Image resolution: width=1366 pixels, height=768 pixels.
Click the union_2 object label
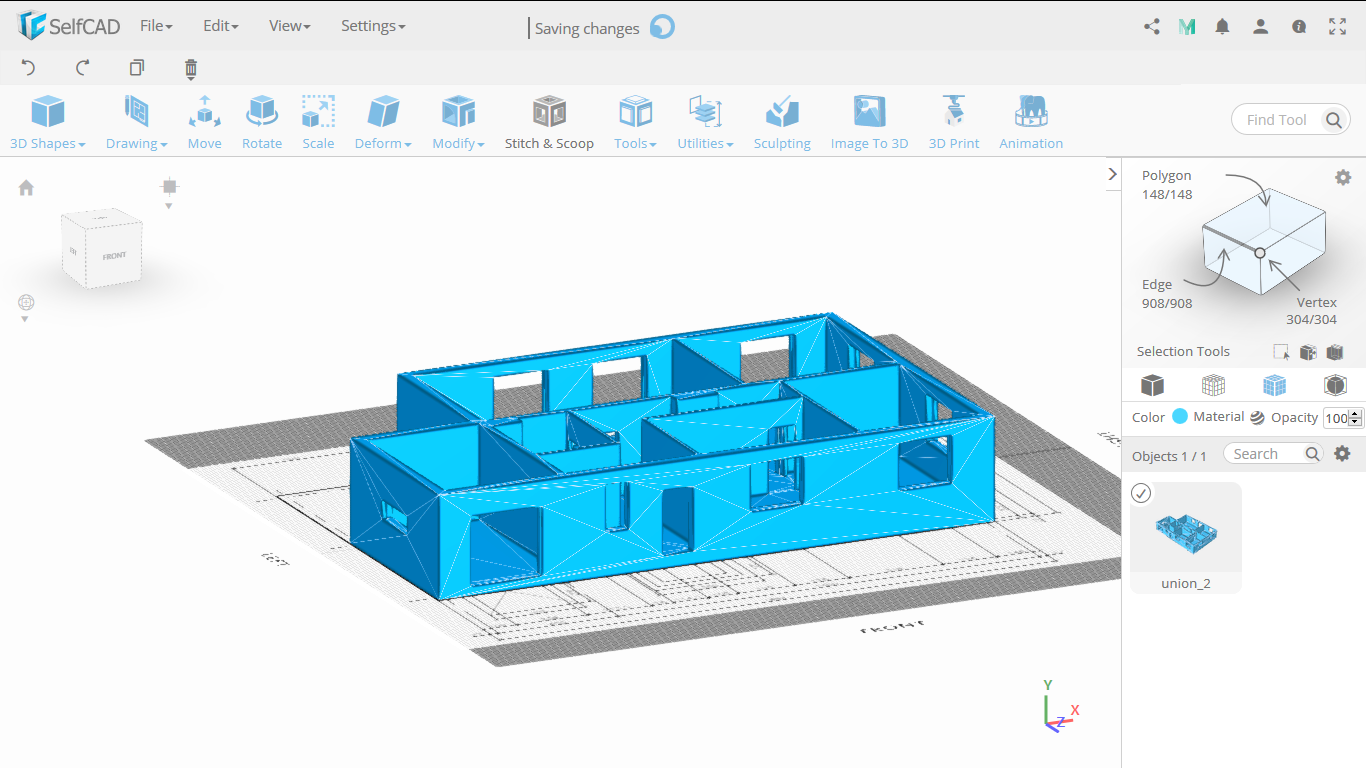pyautogui.click(x=1186, y=583)
